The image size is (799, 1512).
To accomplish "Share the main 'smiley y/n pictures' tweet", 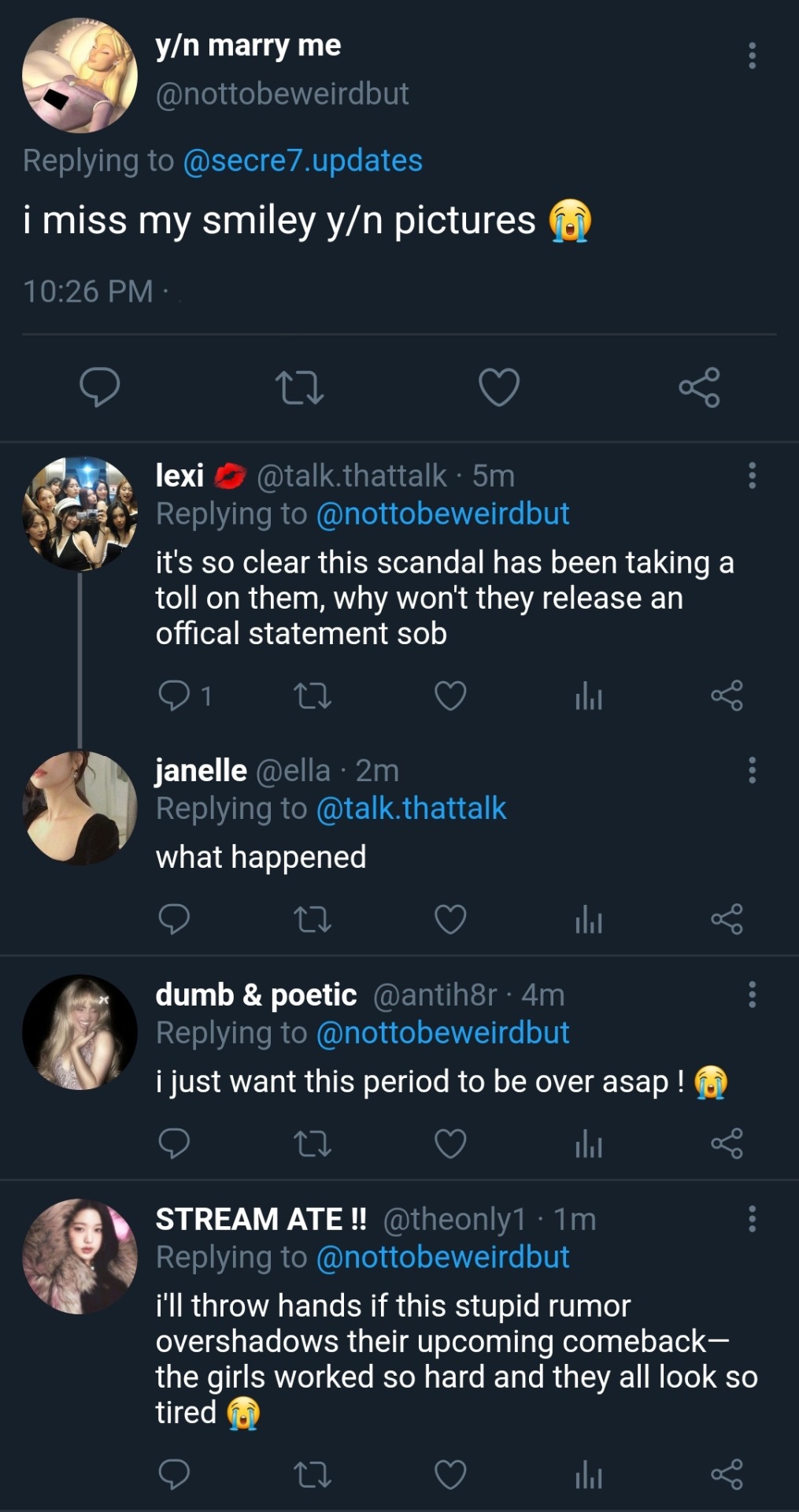I will 699,387.
